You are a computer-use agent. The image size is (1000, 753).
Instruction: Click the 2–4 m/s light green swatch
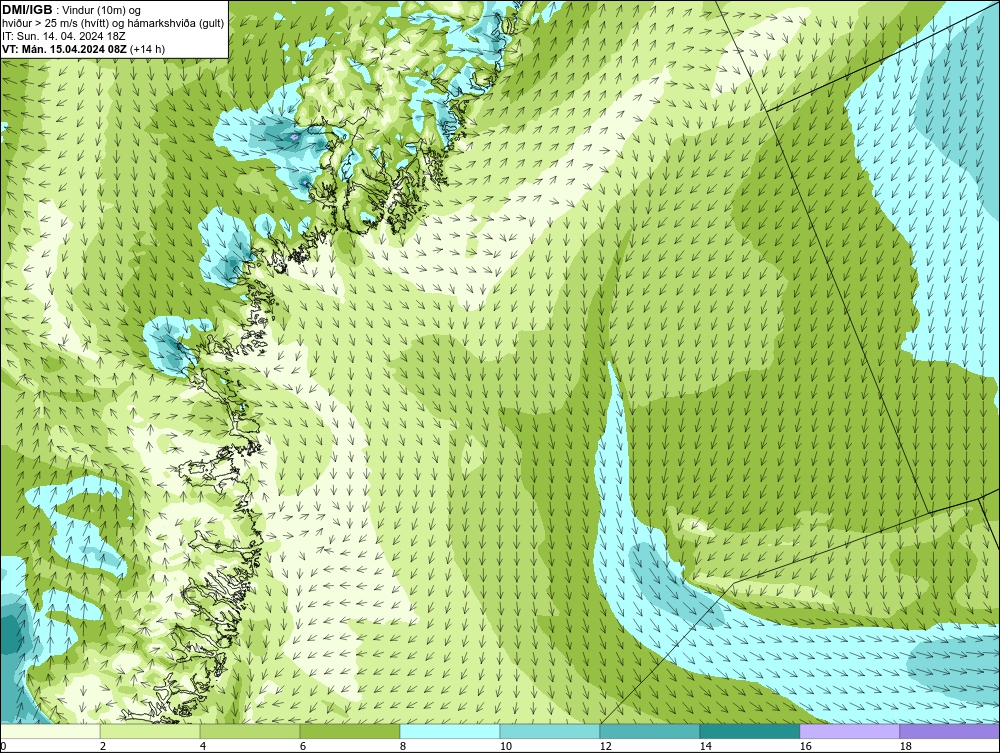(x=150, y=731)
